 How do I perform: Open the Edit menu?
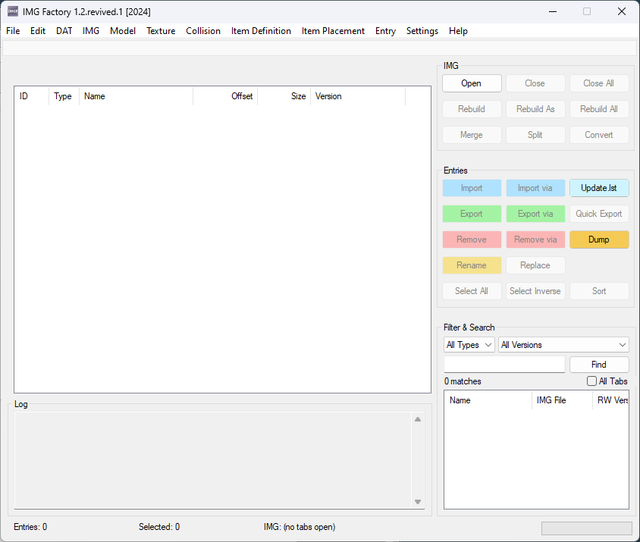point(38,31)
